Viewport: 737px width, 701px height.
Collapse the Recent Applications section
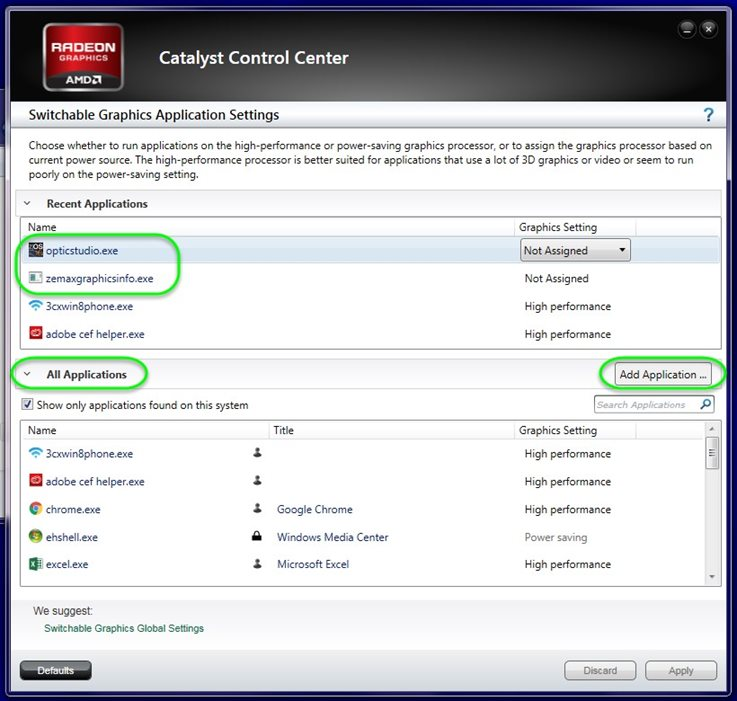pos(27,204)
